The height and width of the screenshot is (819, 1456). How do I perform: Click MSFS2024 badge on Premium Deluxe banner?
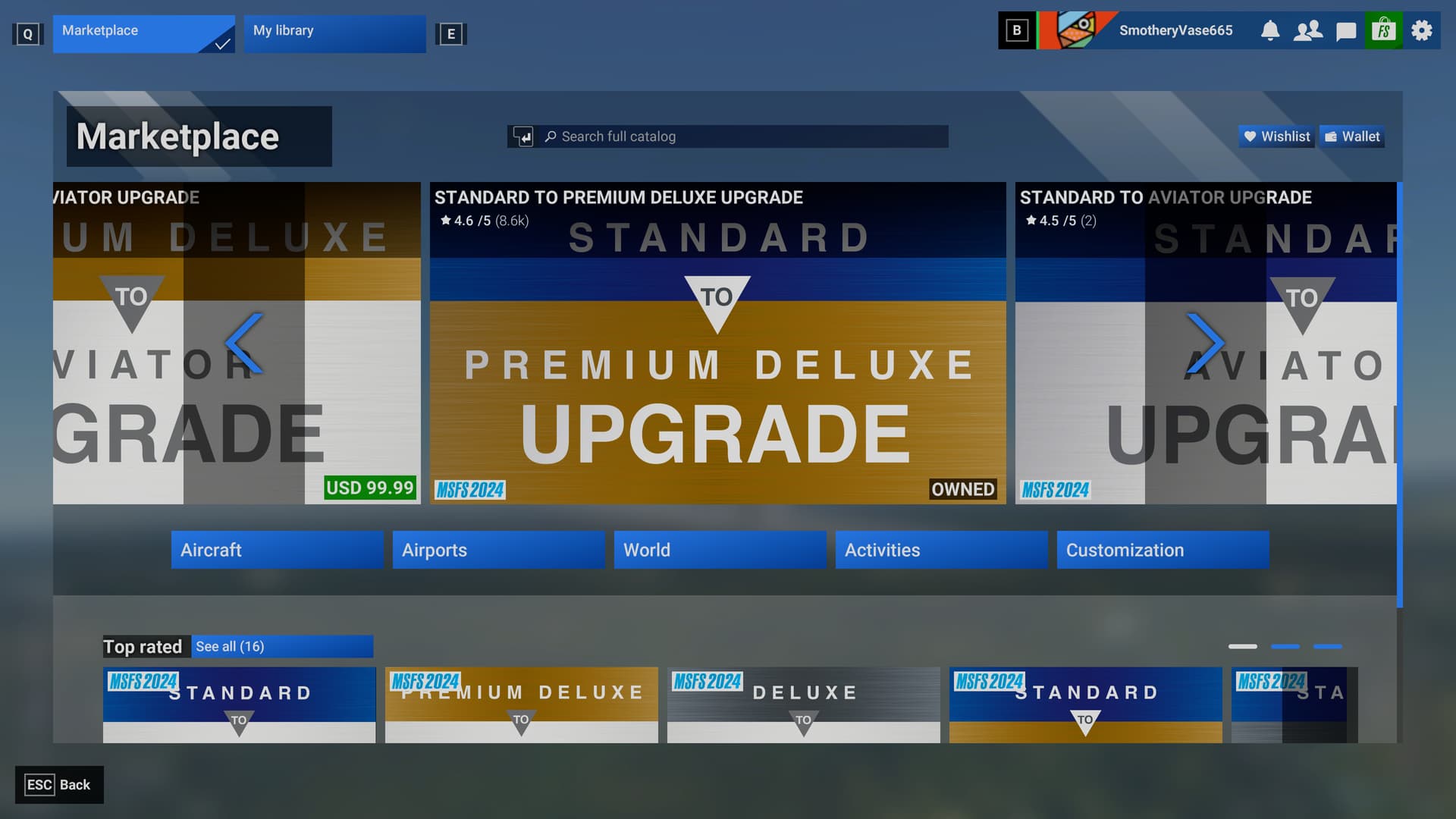(x=470, y=490)
